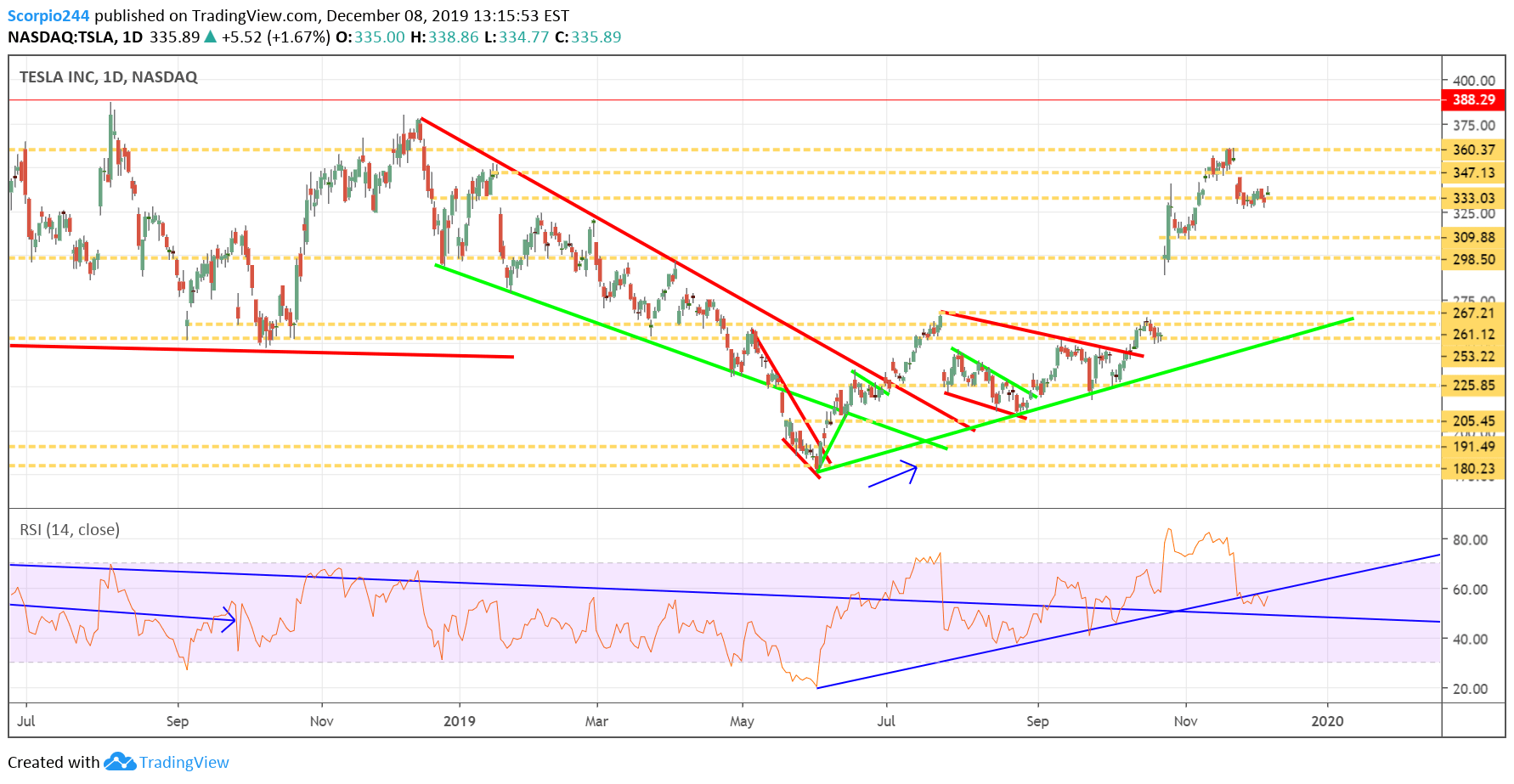
Task: Click the Sep label before Nov 2018
Action: click(178, 721)
